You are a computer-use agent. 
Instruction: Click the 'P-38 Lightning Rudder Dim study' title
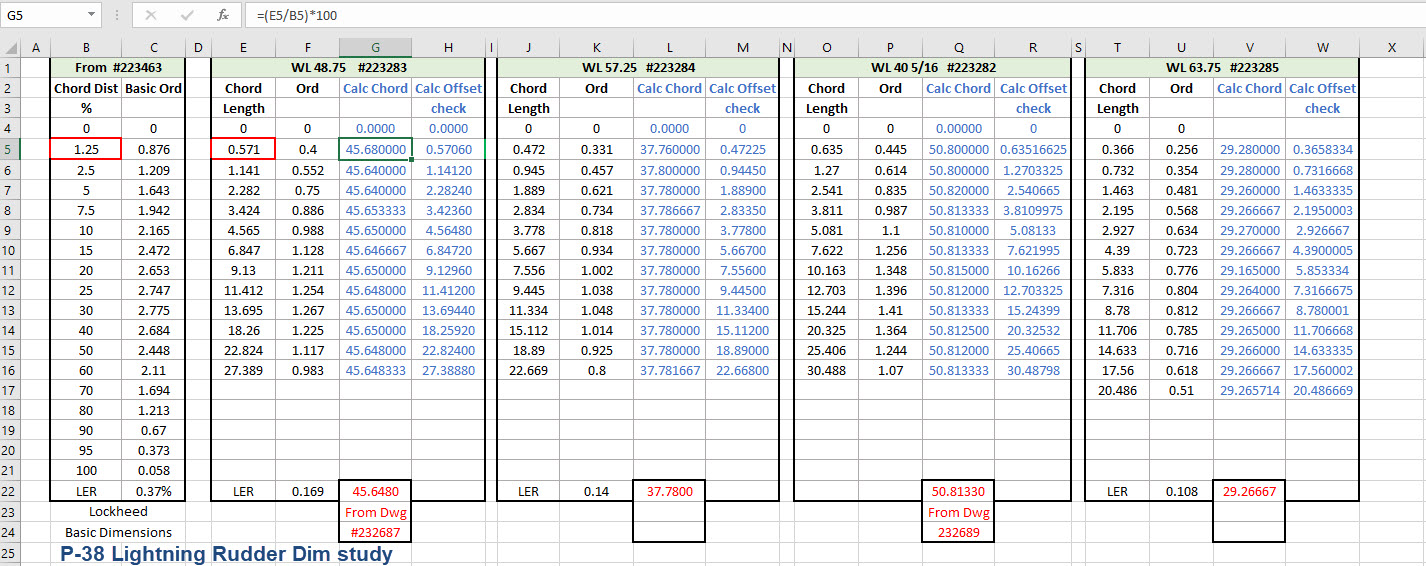(x=226, y=554)
